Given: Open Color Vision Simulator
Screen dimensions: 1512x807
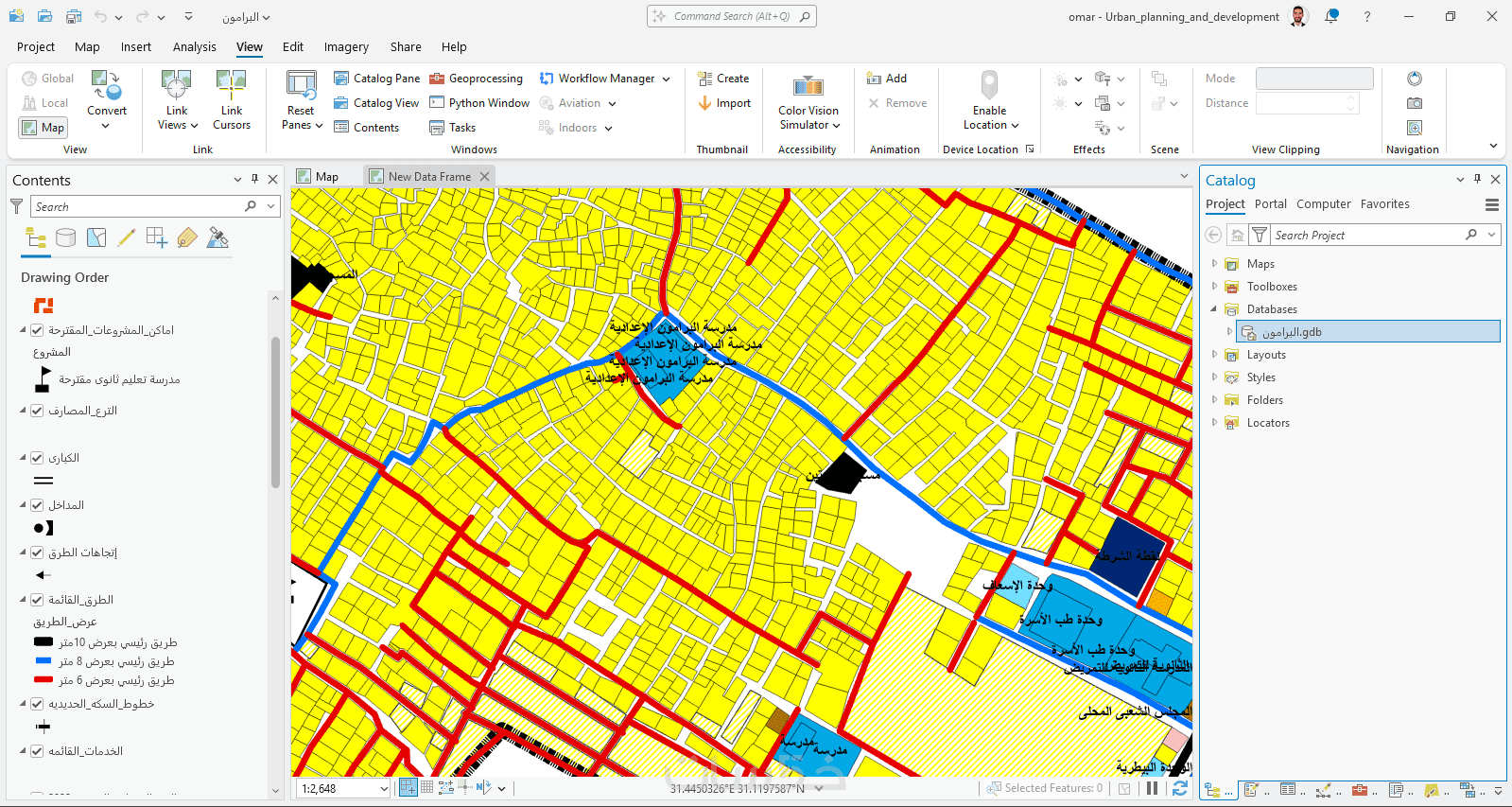Looking at the screenshot, I should click(808, 100).
